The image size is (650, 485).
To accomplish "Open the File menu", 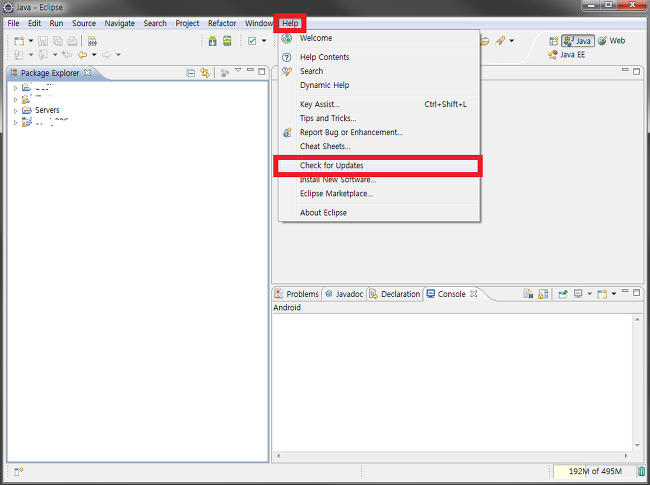I will 13,23.
